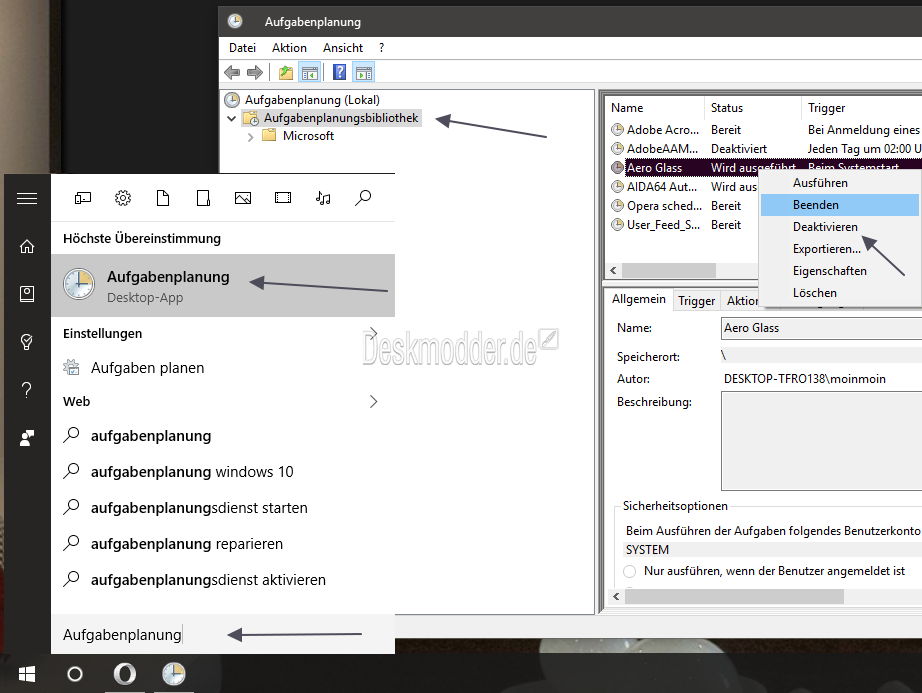The height and width of the screenshot is (693, 922).
Task: Toggle the console tree pane toolbar icon
Action: 309,73
